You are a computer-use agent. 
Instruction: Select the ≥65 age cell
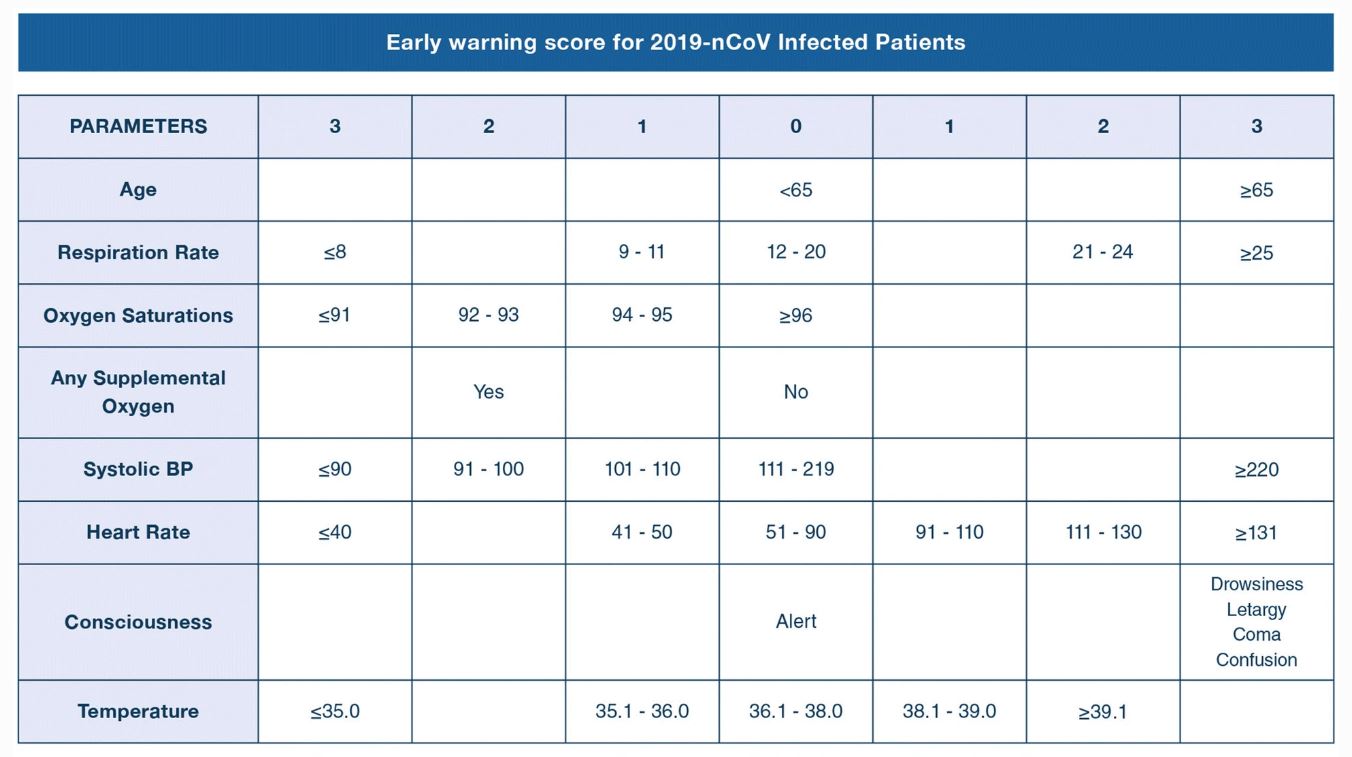pos(1256,189)
